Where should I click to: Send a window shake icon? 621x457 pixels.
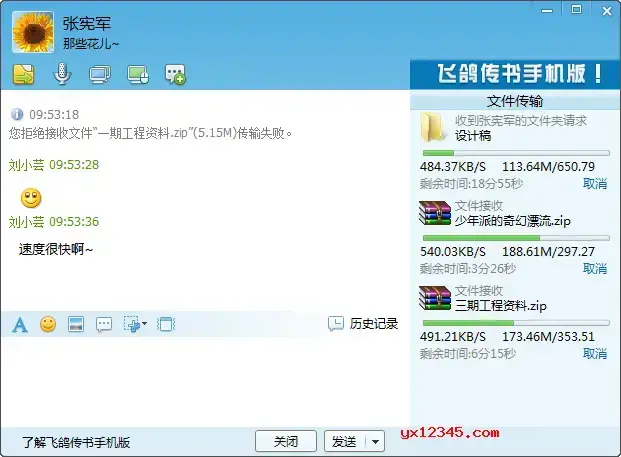(x=166, y=324)
